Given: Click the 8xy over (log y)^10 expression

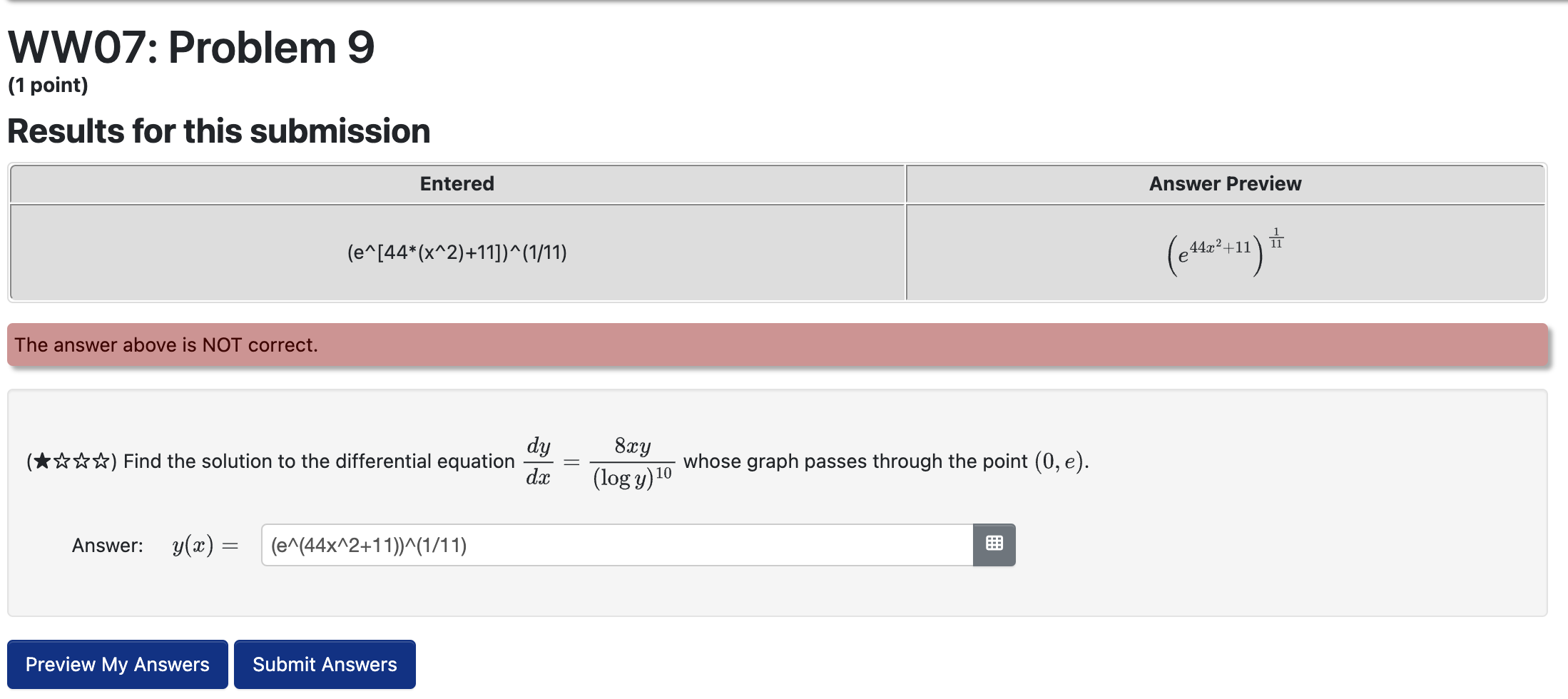Looking at the screenshot, I should pos(631,461).
